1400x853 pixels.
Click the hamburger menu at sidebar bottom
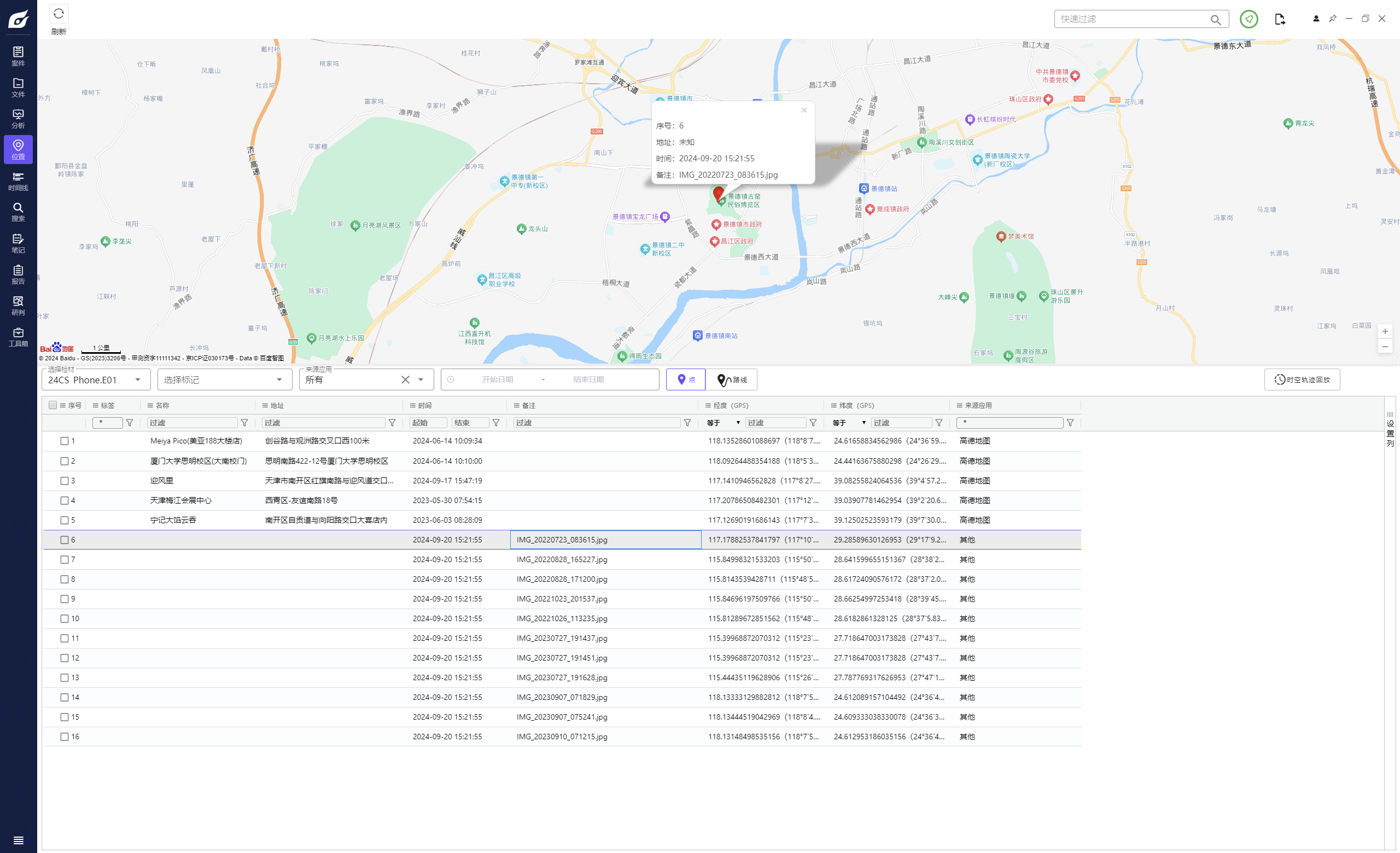[x=18, y=840]
